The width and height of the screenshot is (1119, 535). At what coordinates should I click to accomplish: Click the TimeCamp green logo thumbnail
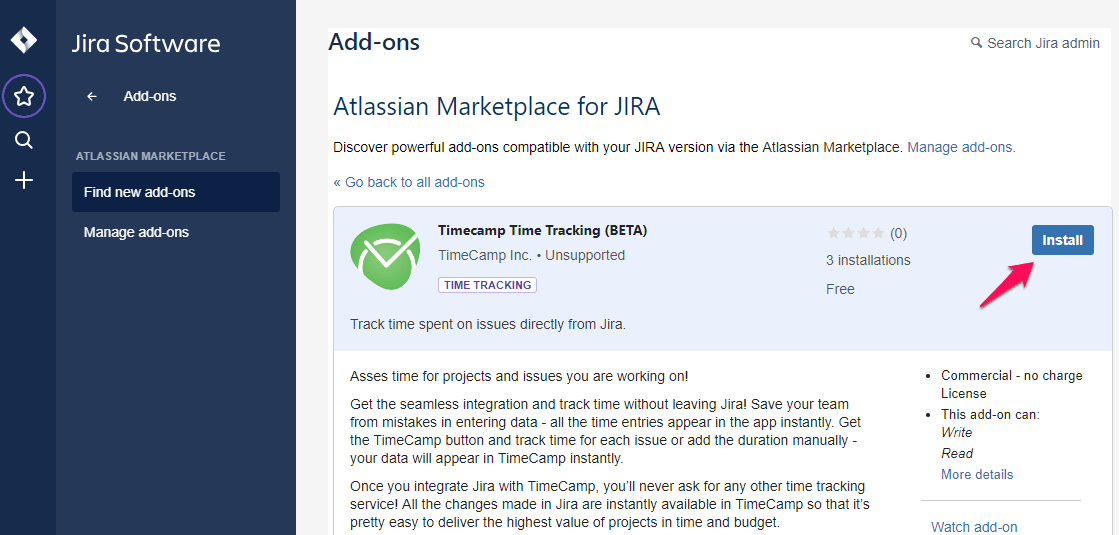[x=385, y=257]
